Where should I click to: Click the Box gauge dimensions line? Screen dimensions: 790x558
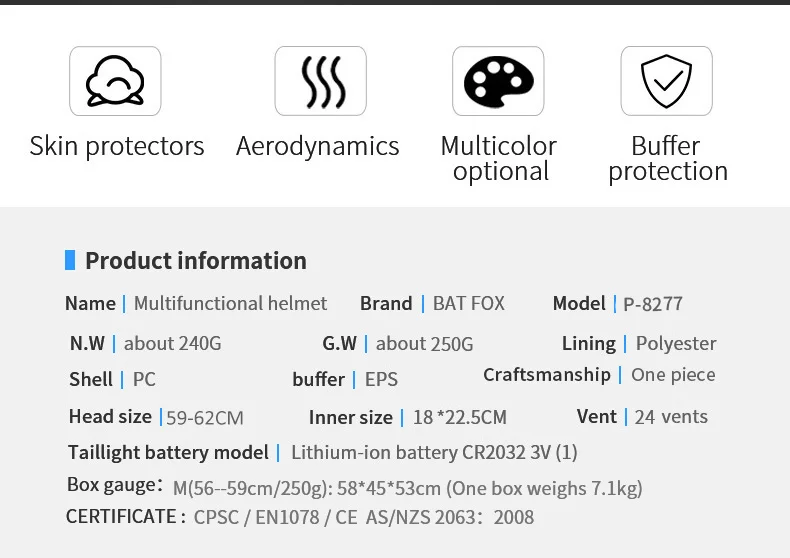[x=407, y=488]
